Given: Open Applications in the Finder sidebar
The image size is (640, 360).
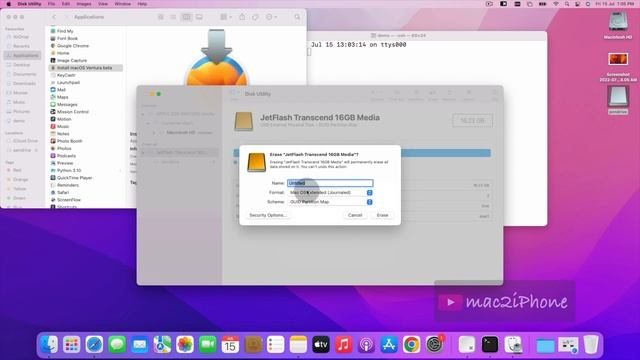Looking at the screenshot, I should 22,56.
